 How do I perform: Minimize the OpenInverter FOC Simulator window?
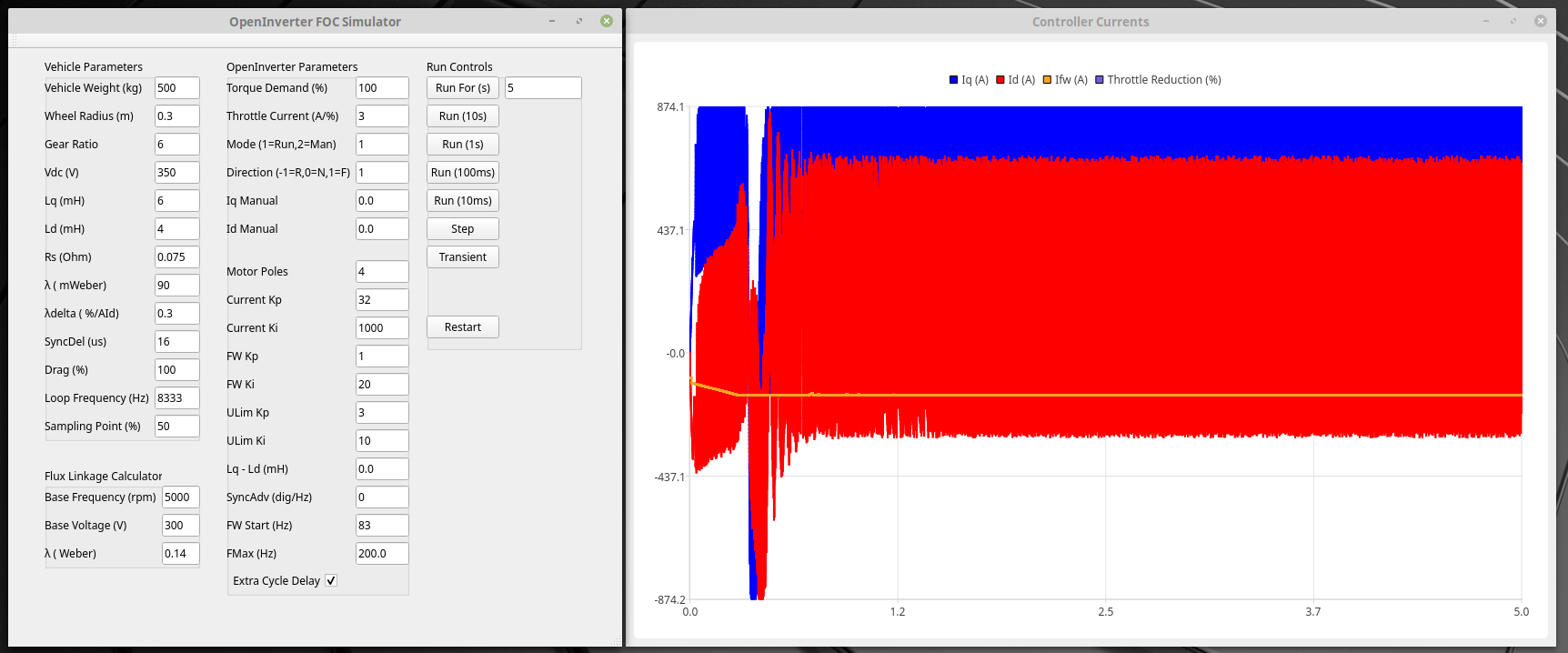pos(551,21)
